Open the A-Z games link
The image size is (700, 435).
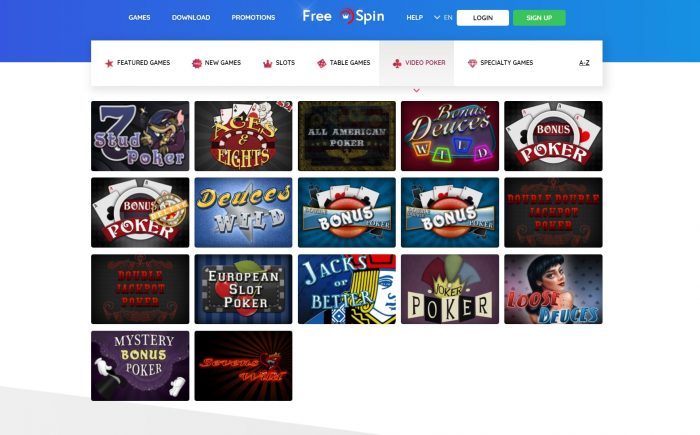click(584, 63)
